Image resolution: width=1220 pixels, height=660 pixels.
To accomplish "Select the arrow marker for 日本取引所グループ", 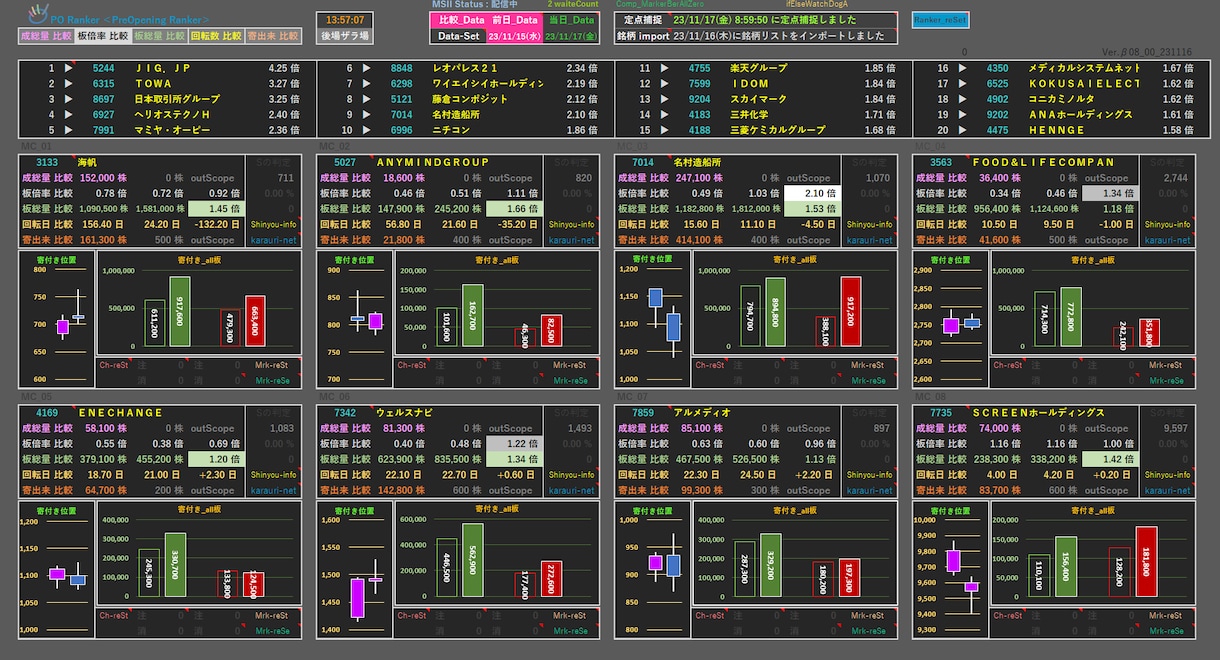I will click(x=69, y=99).
